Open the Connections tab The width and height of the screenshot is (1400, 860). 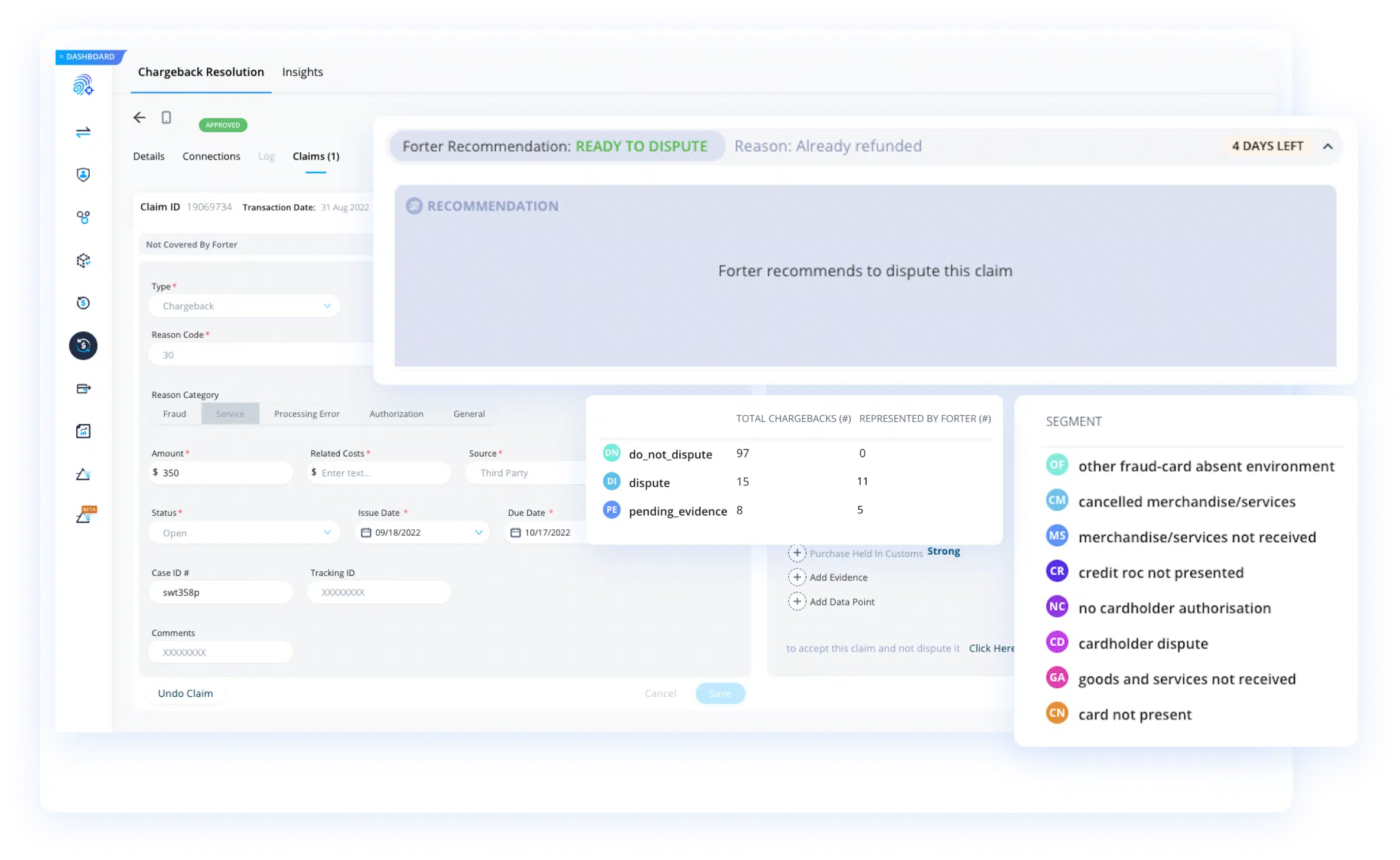211,157
